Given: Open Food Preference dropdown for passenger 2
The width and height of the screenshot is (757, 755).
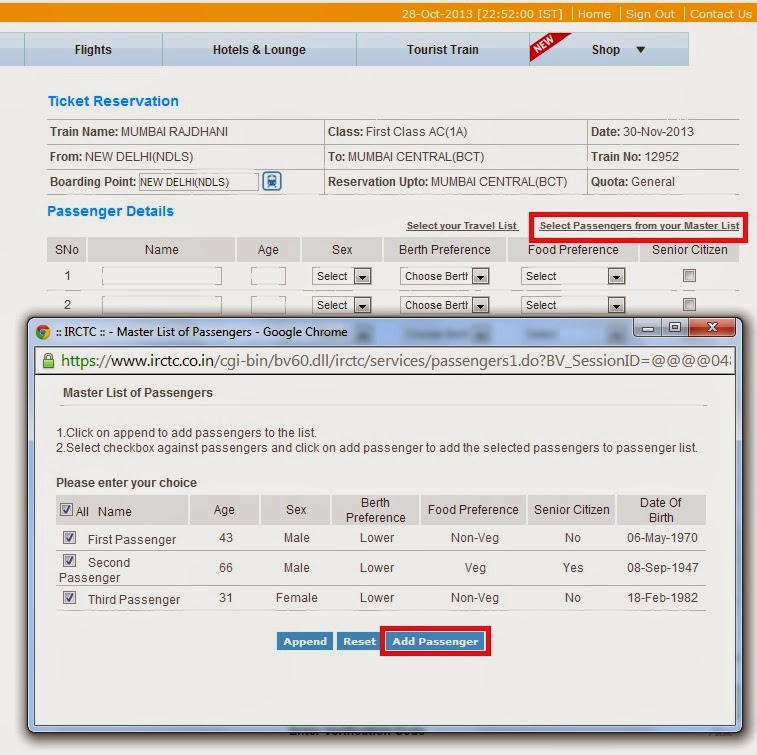Looking at the screenshot, I should [x=573, y=305].
